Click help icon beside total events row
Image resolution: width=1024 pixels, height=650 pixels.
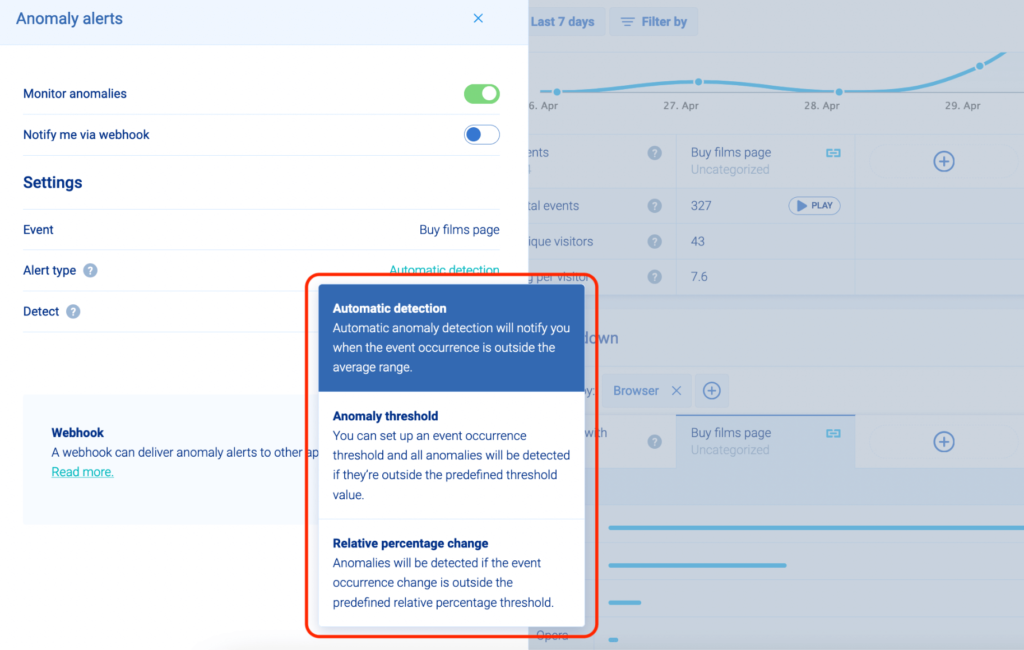654,206
